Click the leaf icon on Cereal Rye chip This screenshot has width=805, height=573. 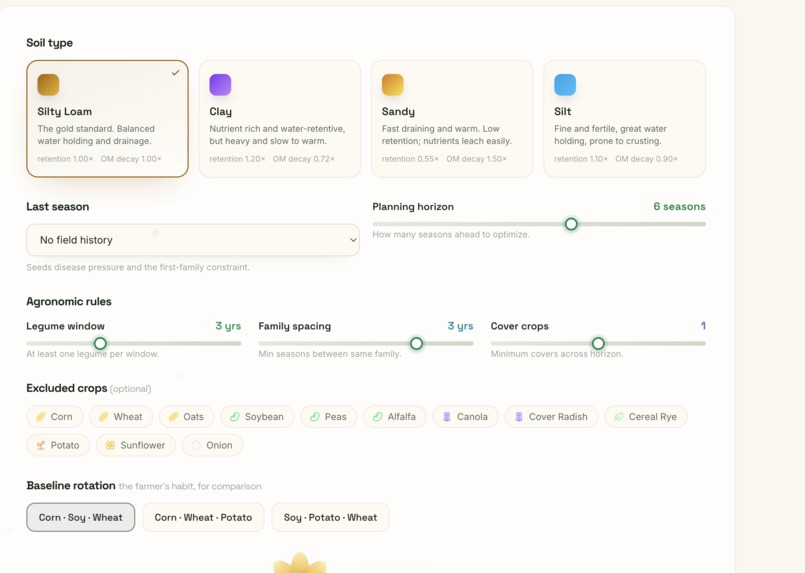click(619, 417)
